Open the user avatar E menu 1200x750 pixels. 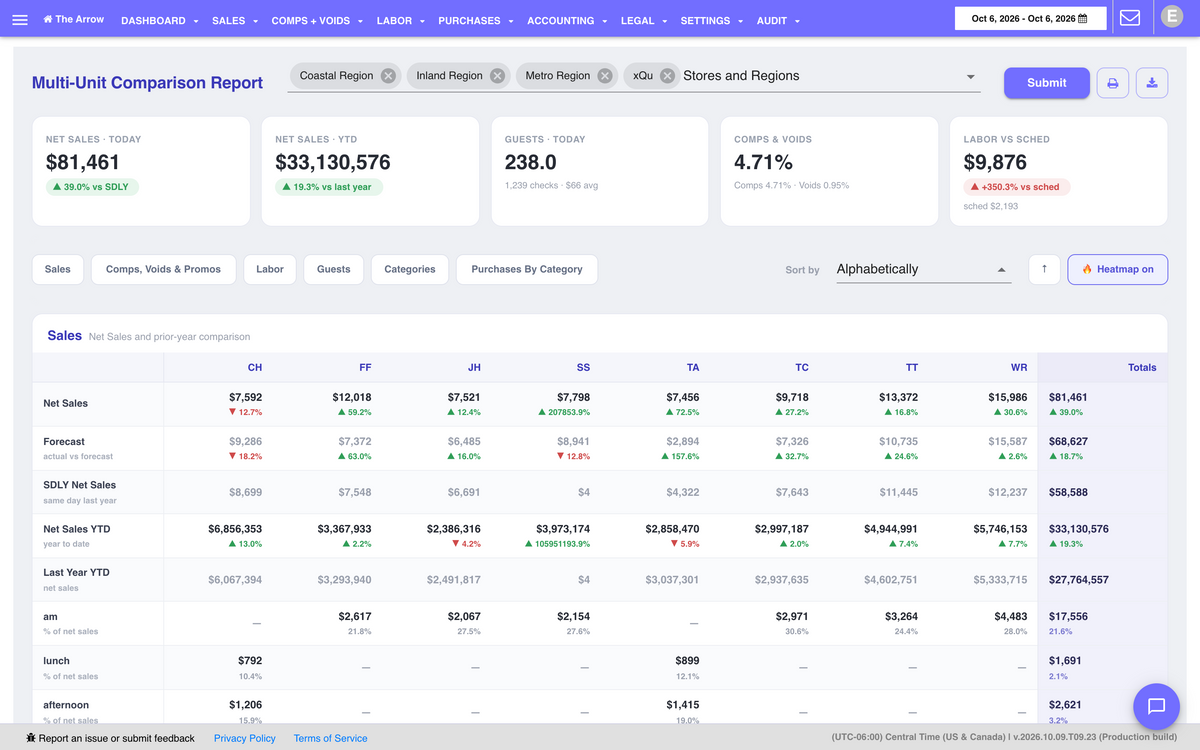pyautogui.click(x=1171, y=17)
